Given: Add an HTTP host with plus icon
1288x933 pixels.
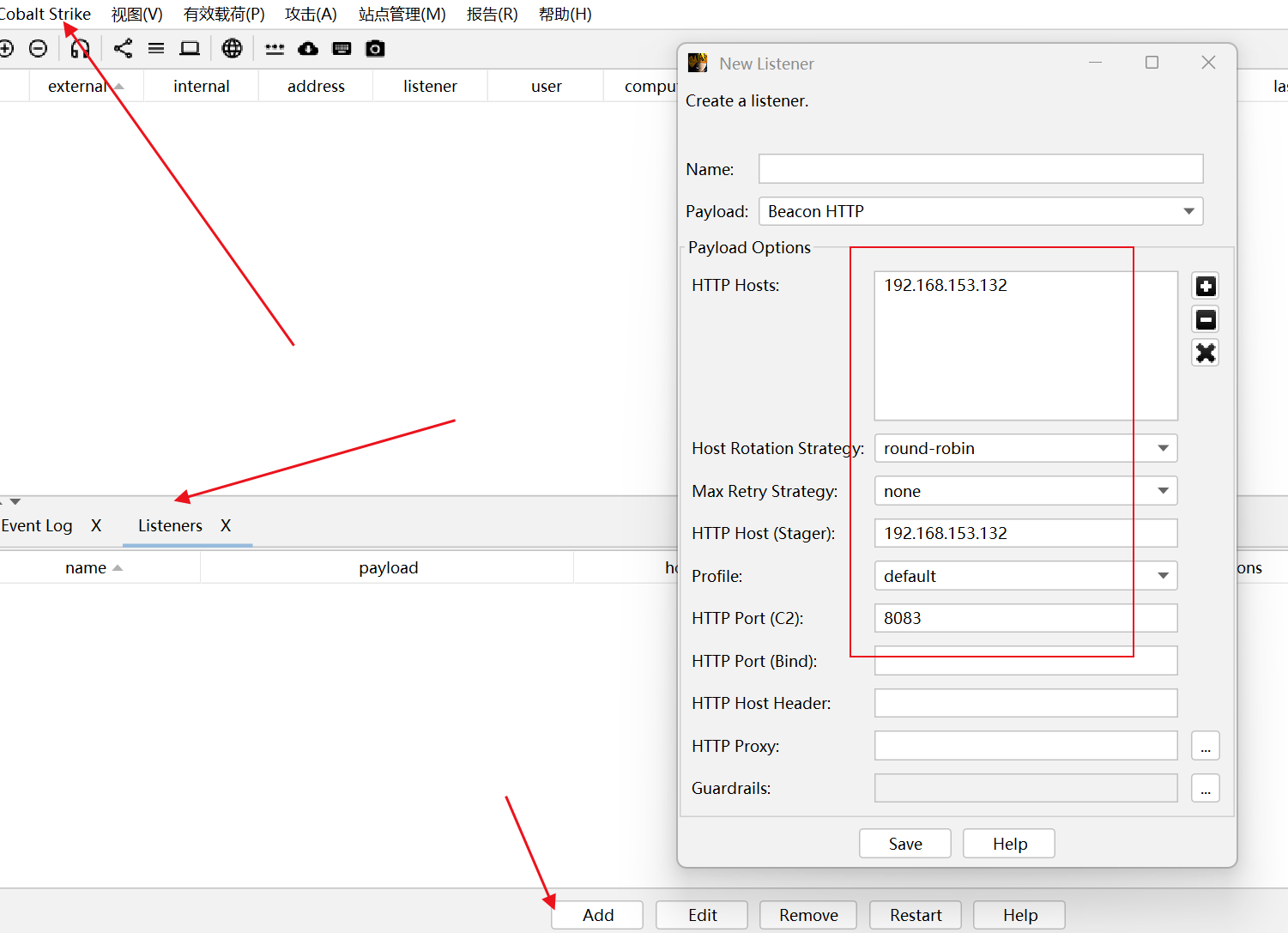Looking at the screenshot, I should click(x=1206, y=287).
